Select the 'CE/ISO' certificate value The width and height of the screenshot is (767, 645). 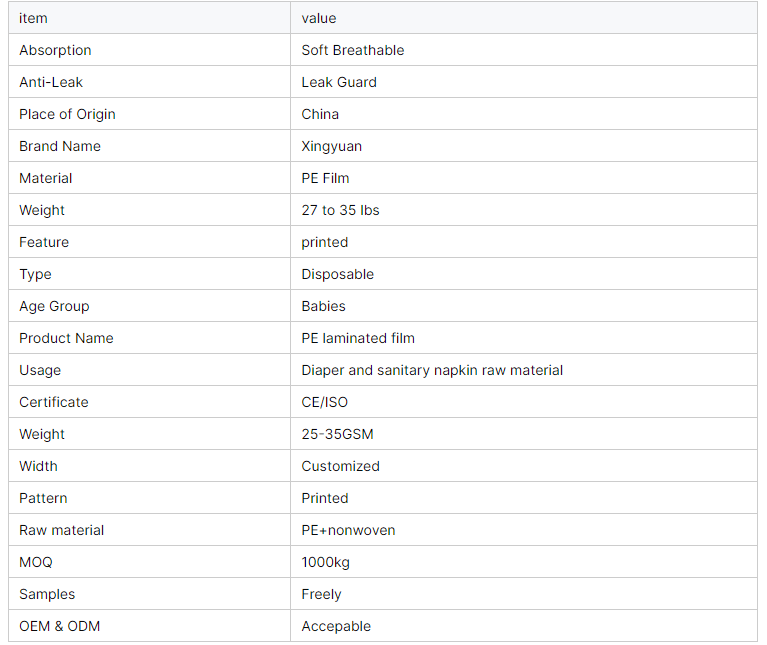click(325, 402)
